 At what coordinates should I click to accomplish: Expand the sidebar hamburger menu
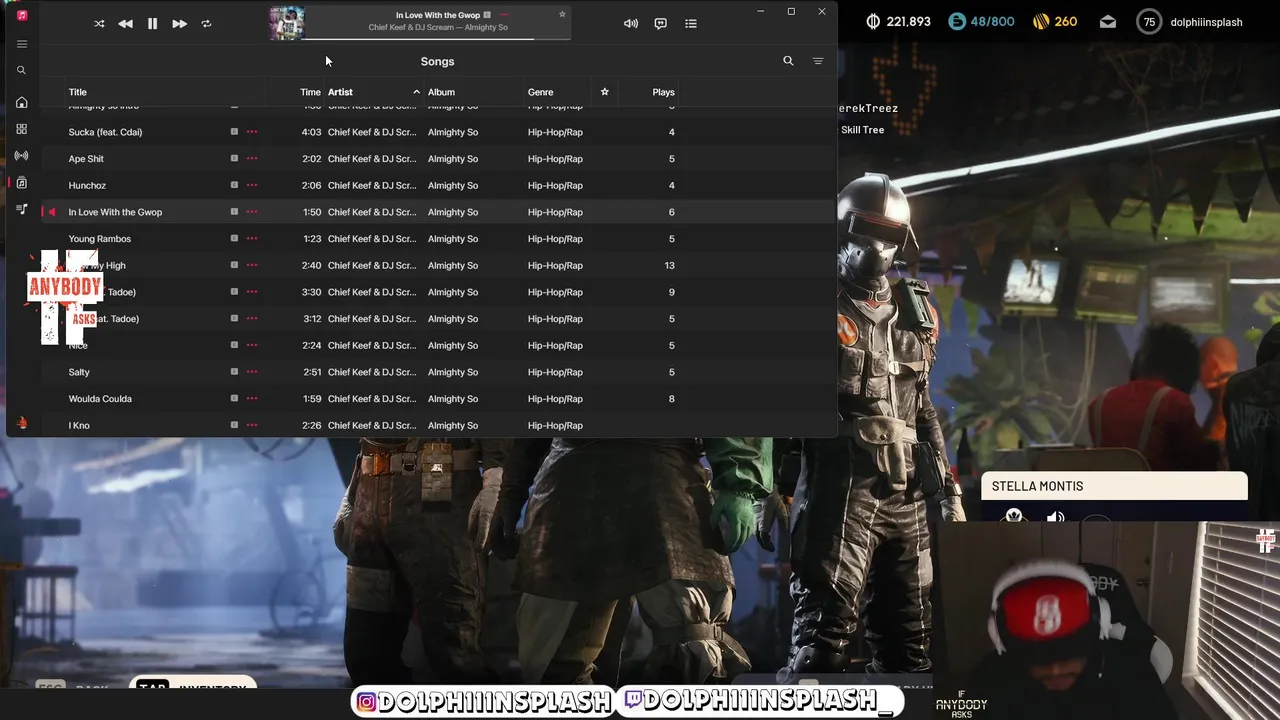click(22, 44)
